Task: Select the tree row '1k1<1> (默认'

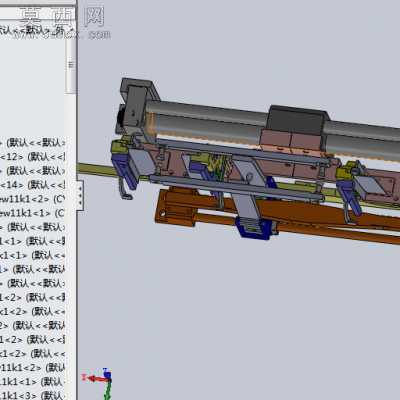Action: pyautogui.click(x=32, y=382)
